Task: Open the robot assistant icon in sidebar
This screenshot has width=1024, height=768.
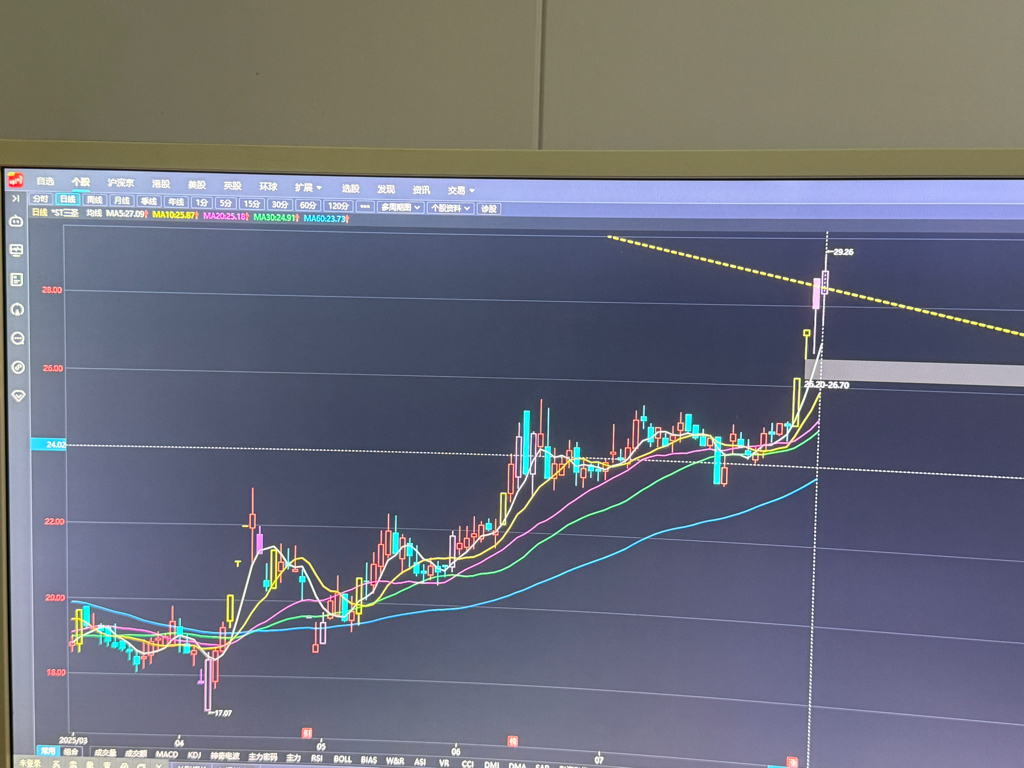Action: (16, 221)
